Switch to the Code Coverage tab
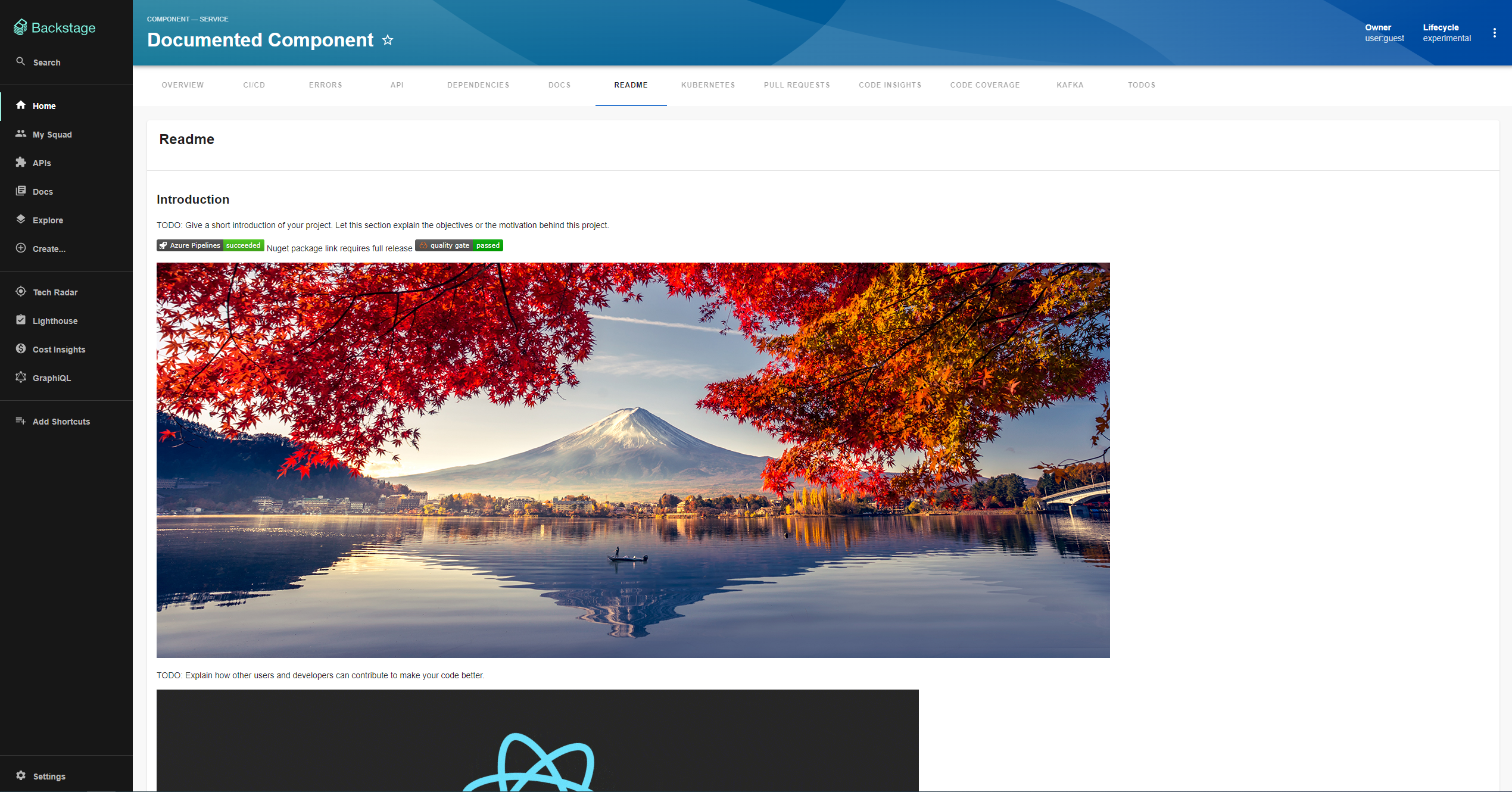Image resolution: width=1512 pixels, height=792 pixels. point(984,85)
